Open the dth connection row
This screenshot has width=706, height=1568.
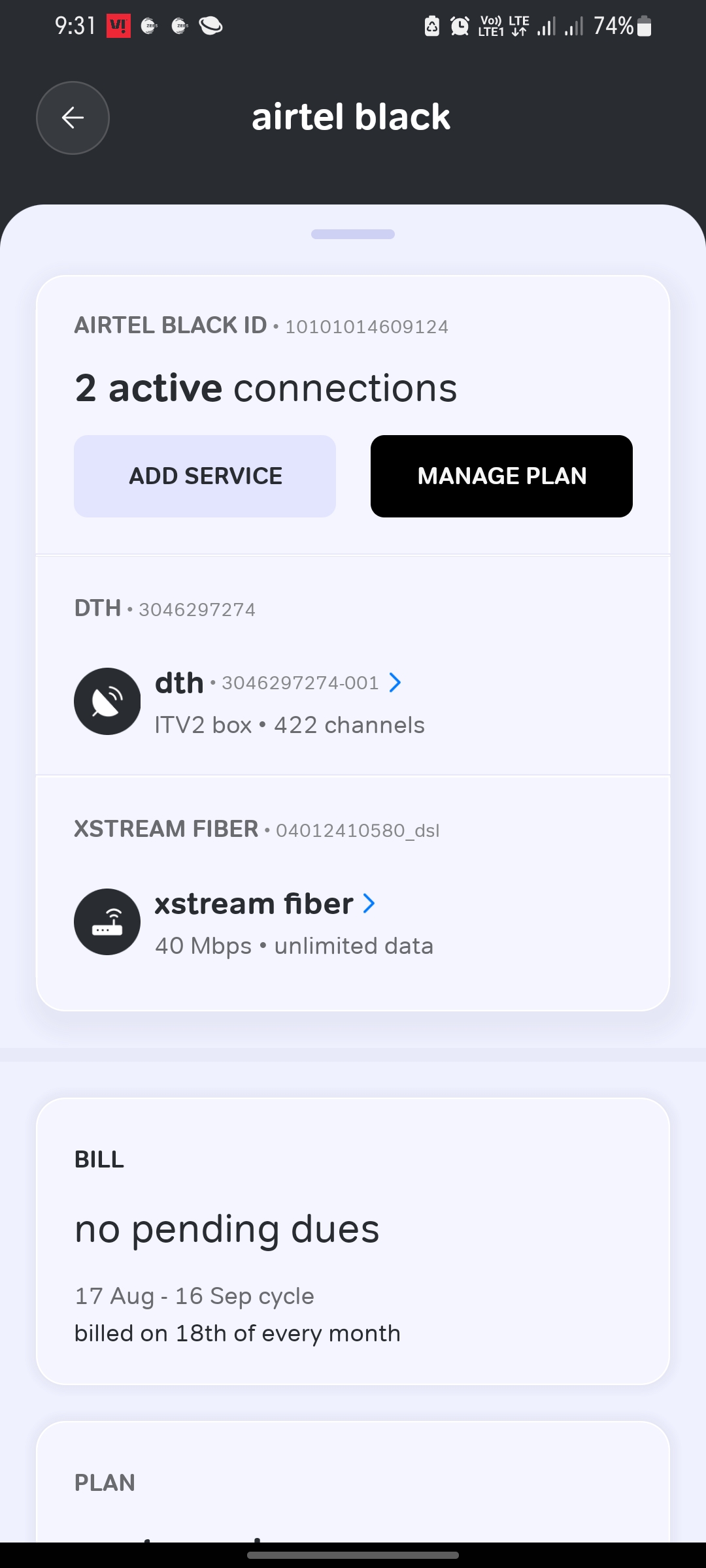pos(290,702)
